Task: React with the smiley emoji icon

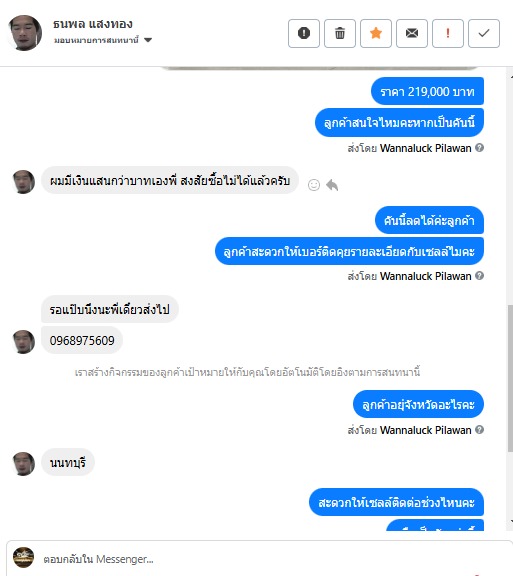Action: pyautogui.click(x=314, y=185)
